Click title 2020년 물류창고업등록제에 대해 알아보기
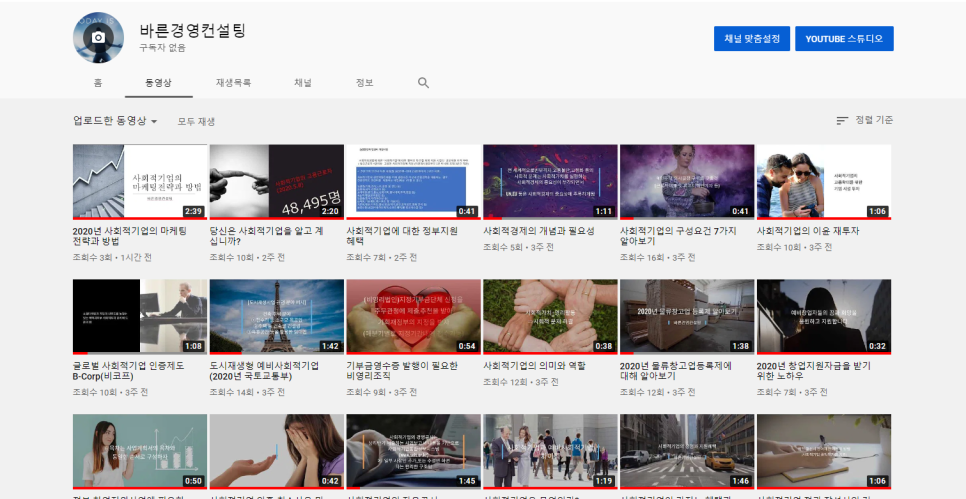 [676, 371]
